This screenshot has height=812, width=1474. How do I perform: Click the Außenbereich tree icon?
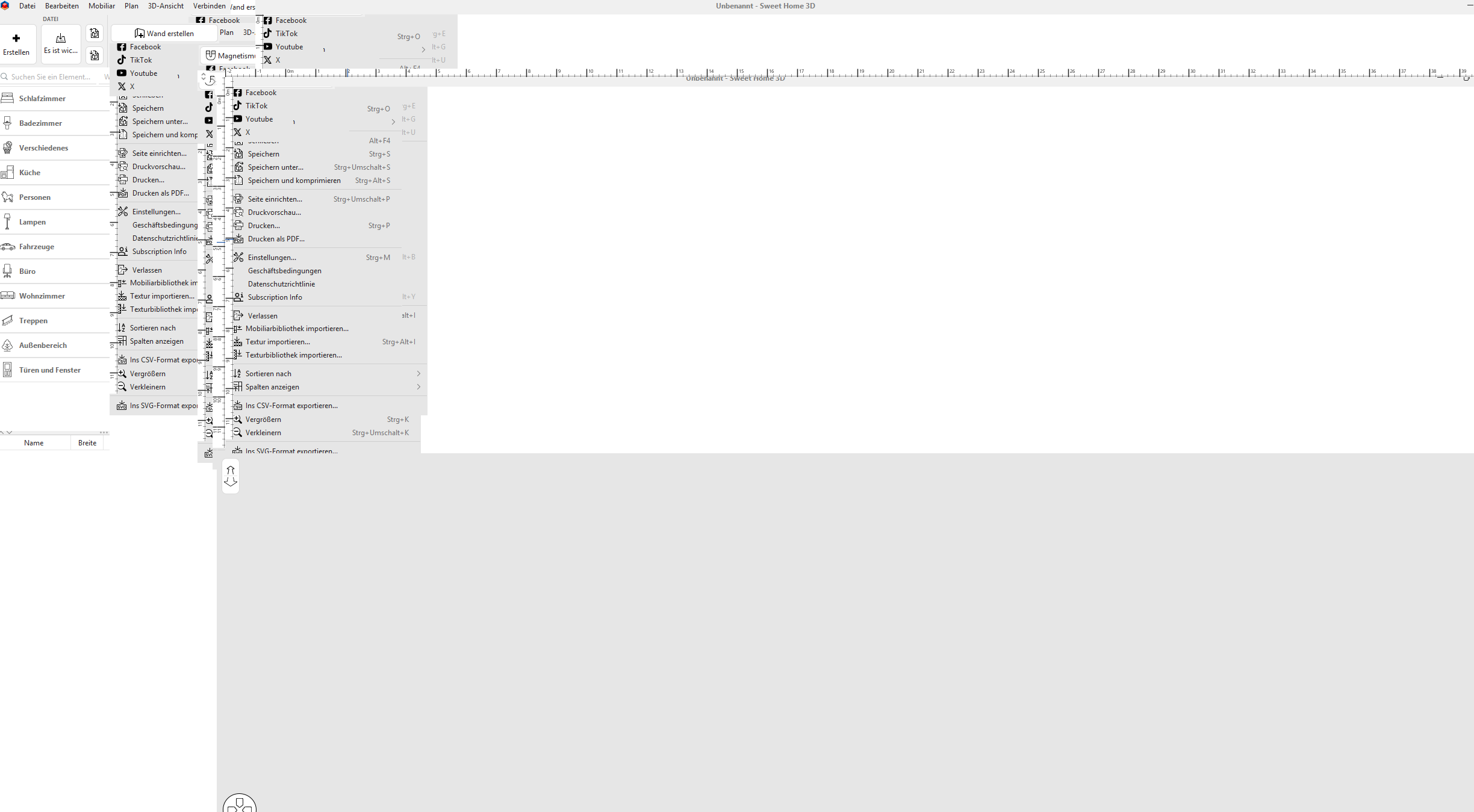click(x=8, y=346)
